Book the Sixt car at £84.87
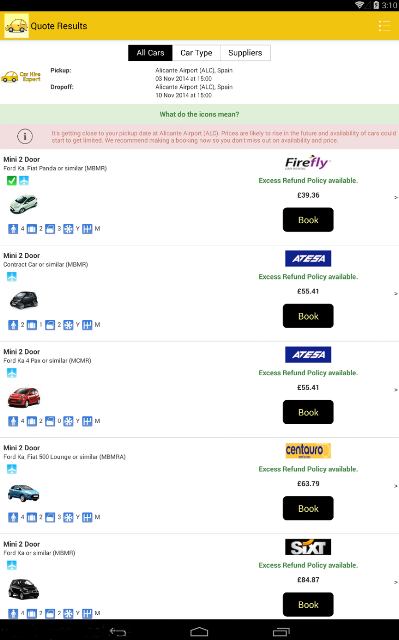Screen dimensions: 399x640 pos(308,604)
